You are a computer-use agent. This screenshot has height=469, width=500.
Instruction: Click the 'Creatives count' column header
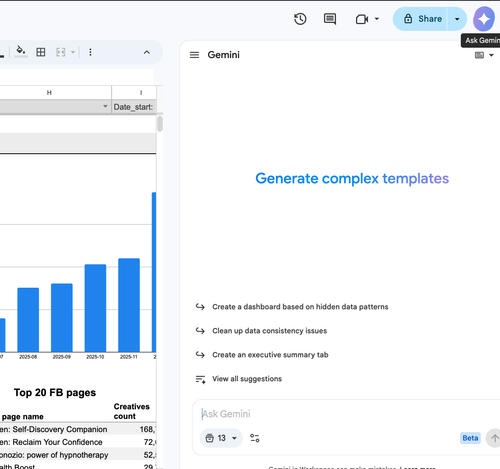[131, 411]
